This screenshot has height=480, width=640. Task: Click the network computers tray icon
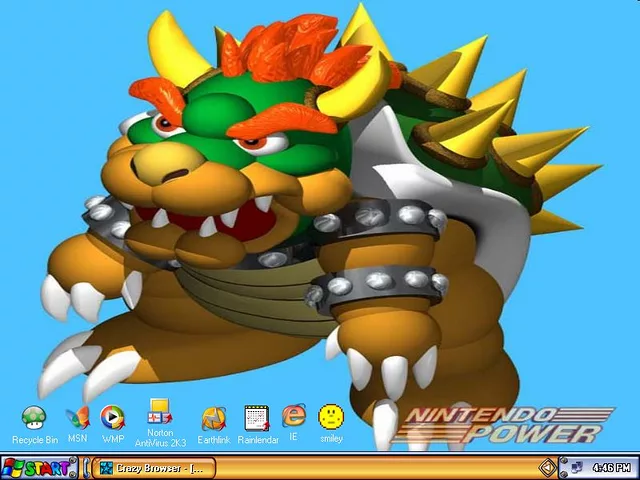point(577,467)
